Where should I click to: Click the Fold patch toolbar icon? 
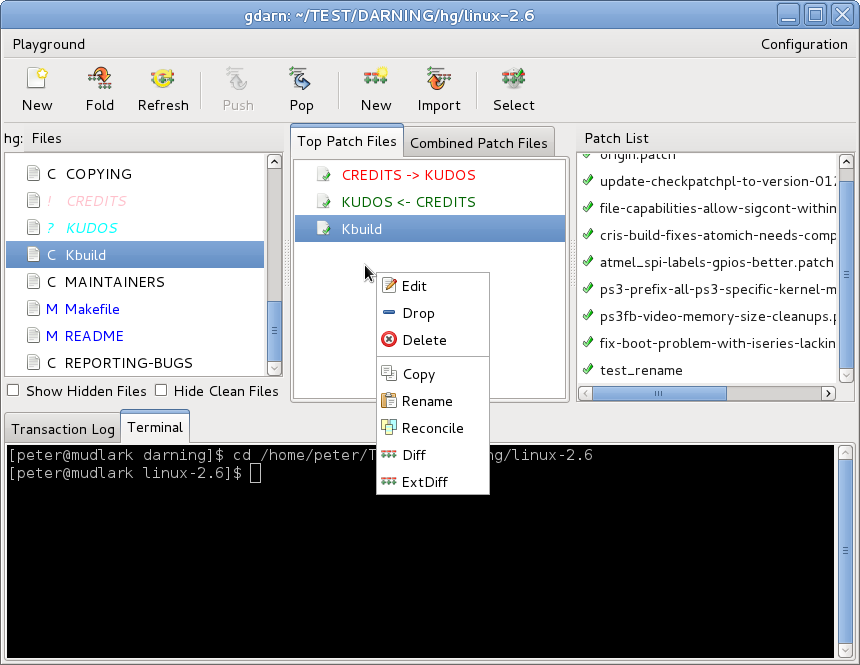point(100,80)
